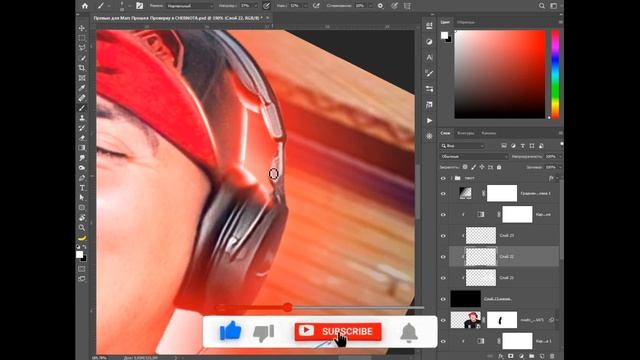Click the vertical hue slider strip

(555, 74)
